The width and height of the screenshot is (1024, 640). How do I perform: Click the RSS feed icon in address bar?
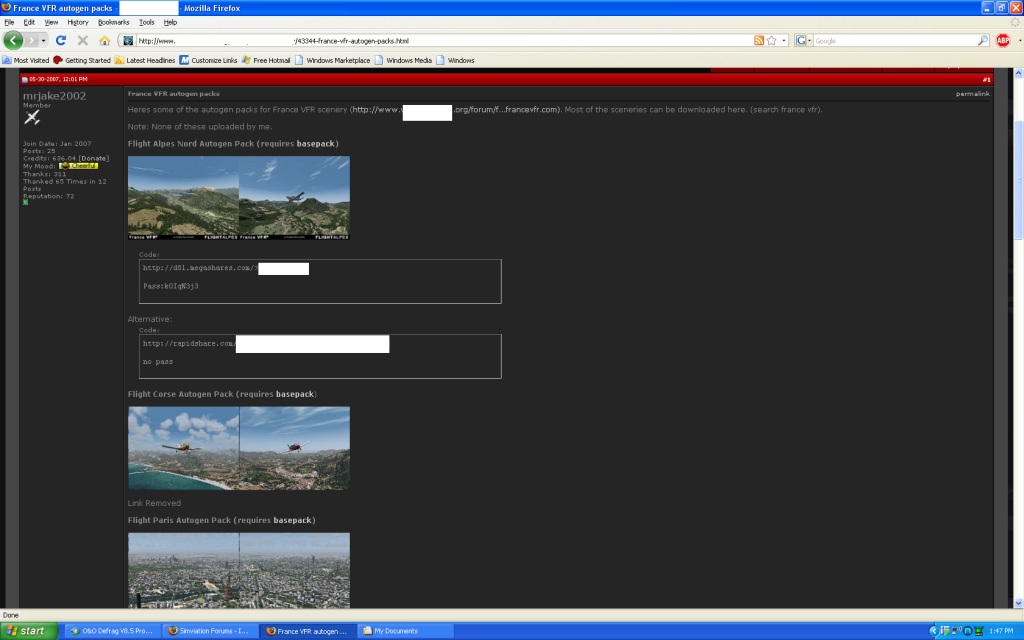(759, 41)
